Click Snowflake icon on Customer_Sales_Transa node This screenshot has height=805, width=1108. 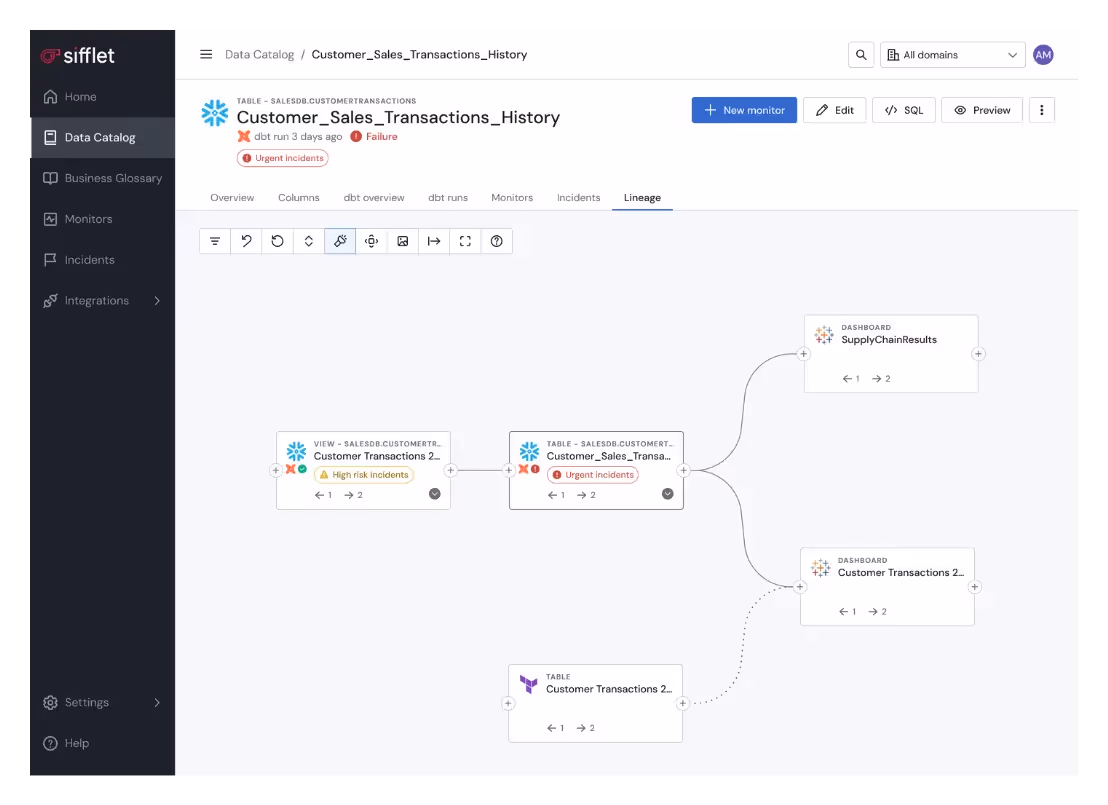pyautogui.click(x=529, y=451)
